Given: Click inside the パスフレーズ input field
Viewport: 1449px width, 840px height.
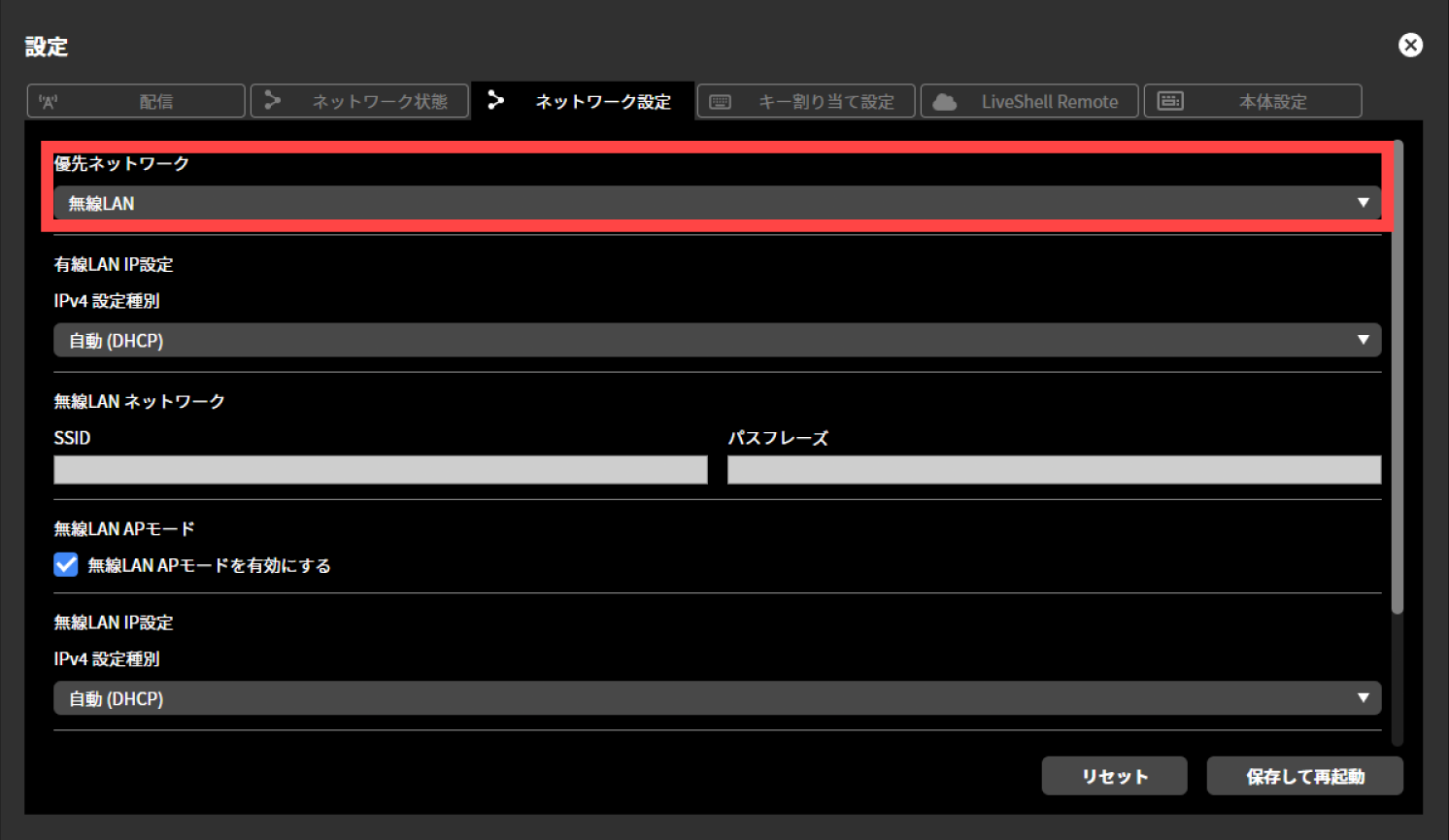Looking at the screenshot, I should click(x=1053, y=469).
